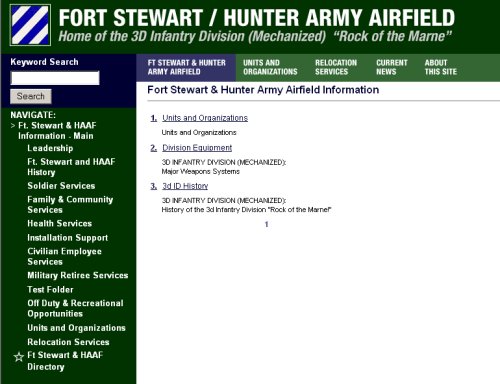Screen dimensions: 500x384
Task: Focus the Keyword Search text field
Action: [x=55, y=78]
